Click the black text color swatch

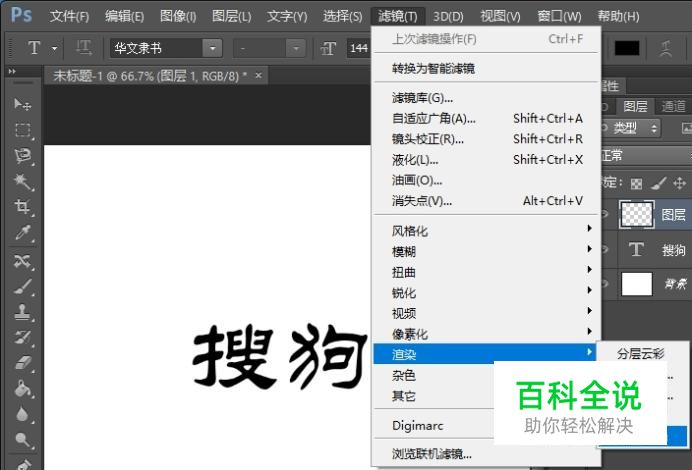(x=627, y=48)
